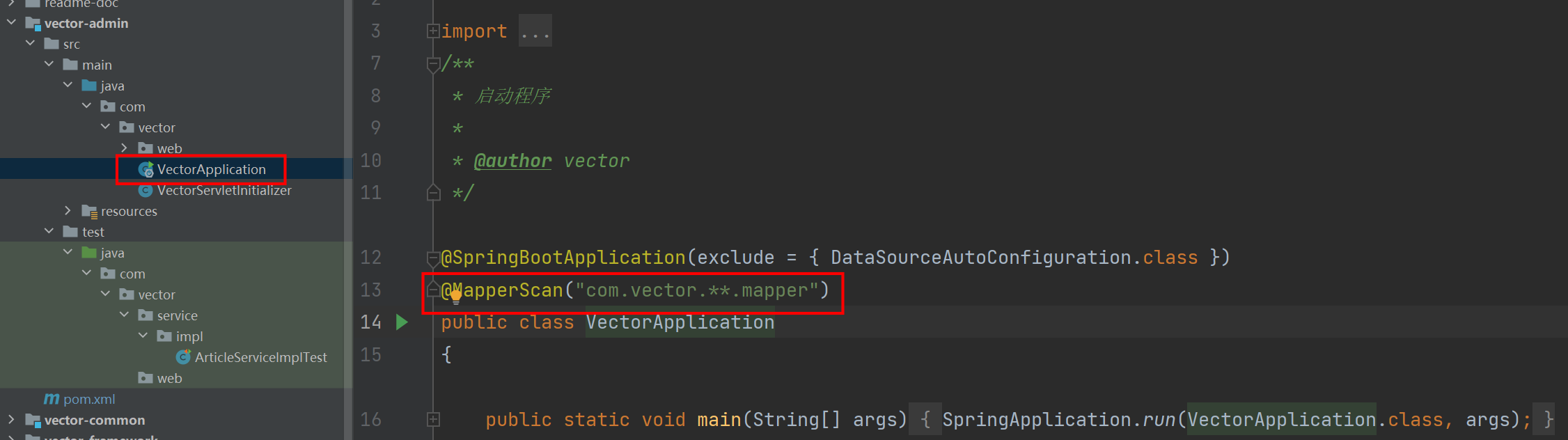
Task: Expand the web package under main
Action: (124, 148)
